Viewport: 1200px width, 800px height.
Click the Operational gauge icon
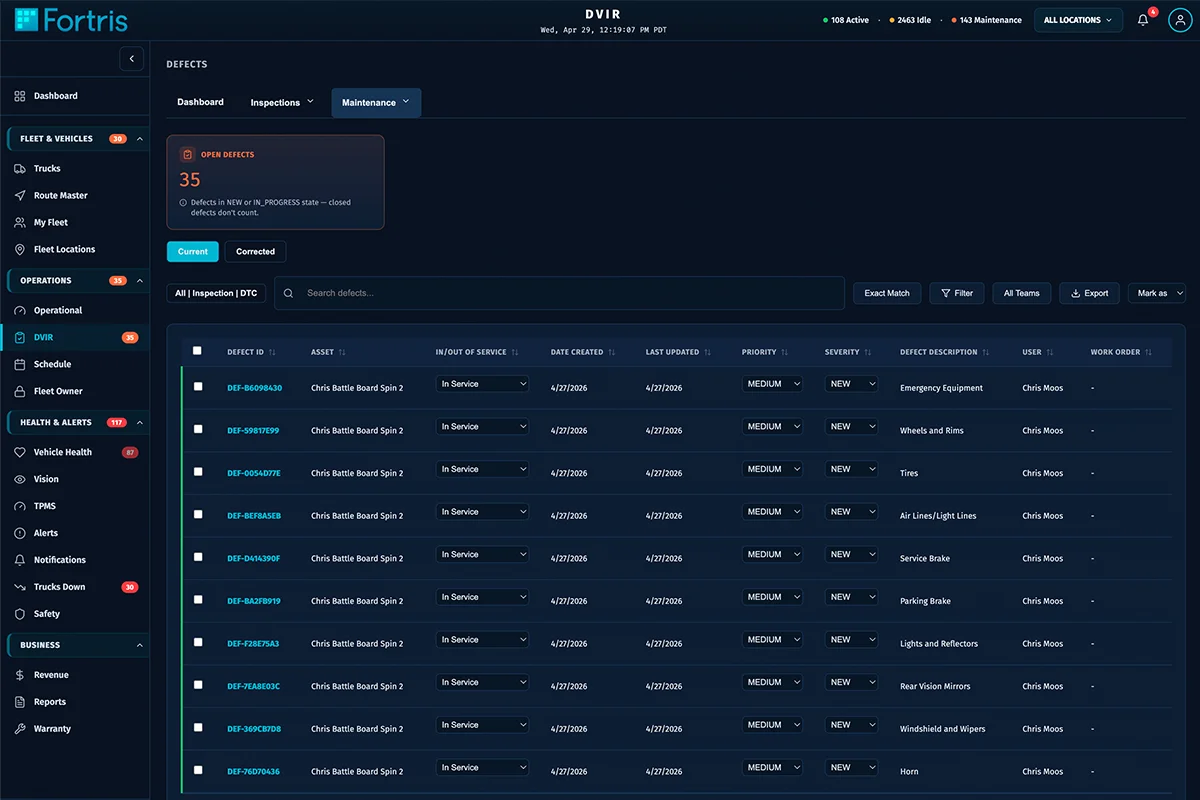(x=20, y=311)
